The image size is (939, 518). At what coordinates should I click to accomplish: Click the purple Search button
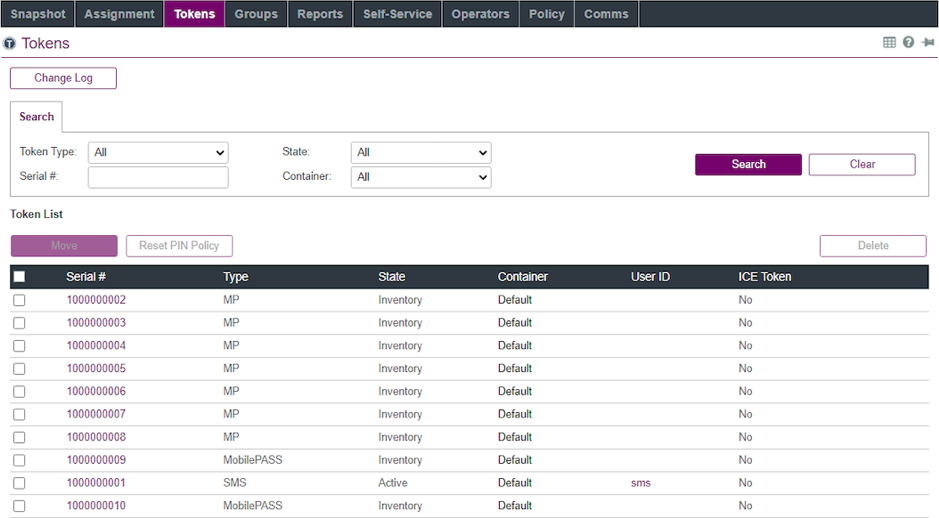[748, 164]
